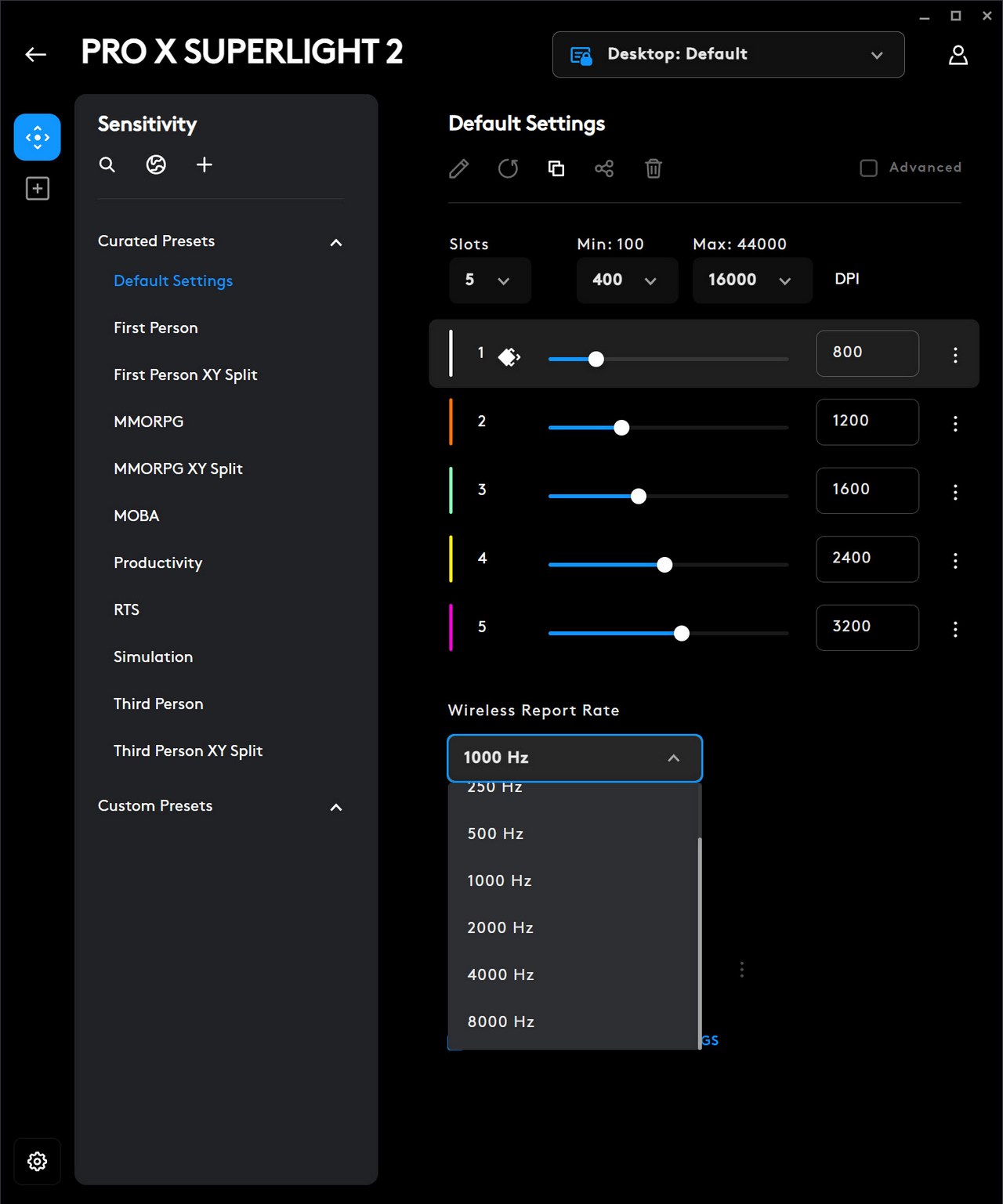
Task: Click the 3200 DPI value field
Action: 867,627
